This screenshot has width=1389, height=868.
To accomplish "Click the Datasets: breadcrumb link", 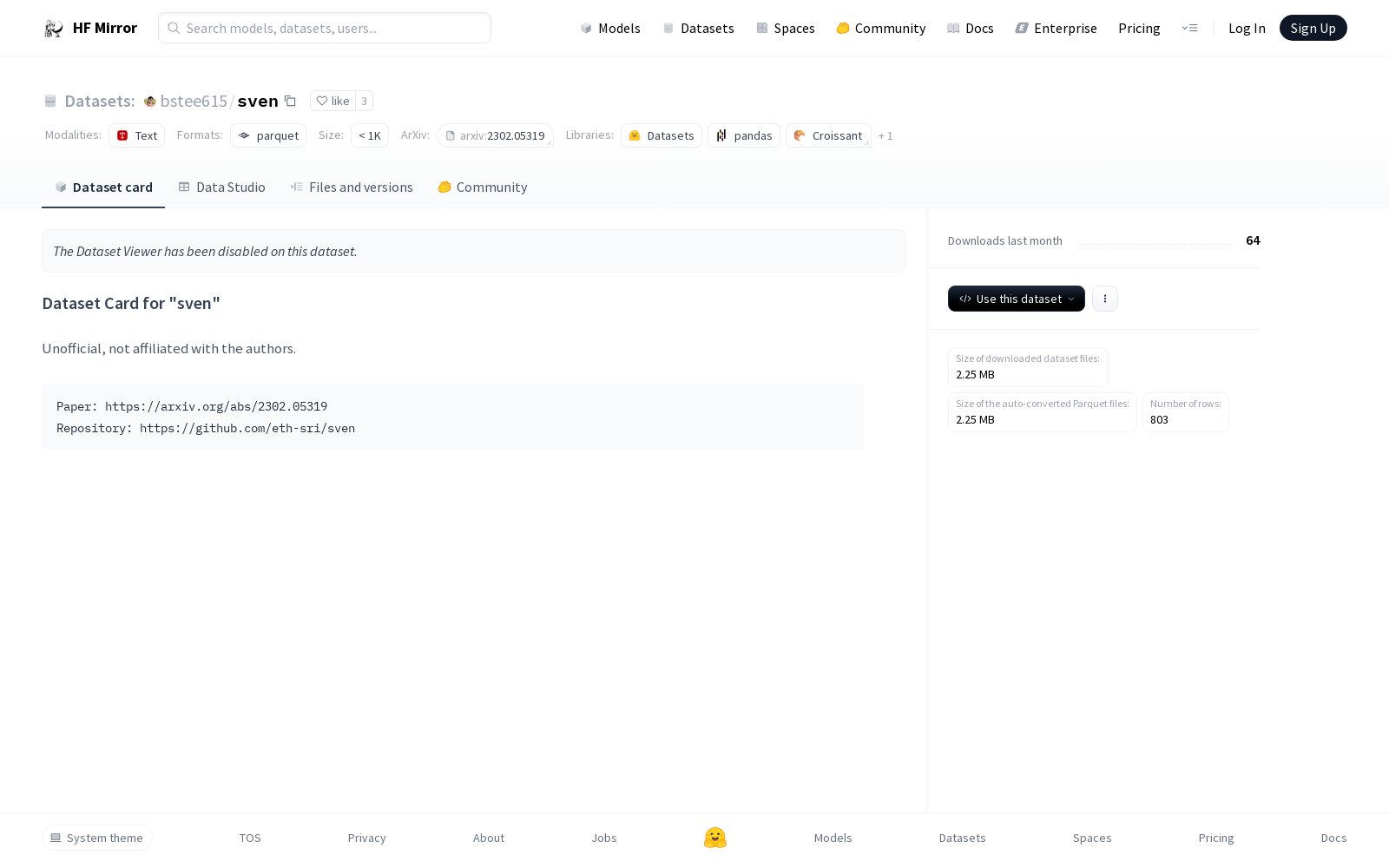I will point(100,102).
